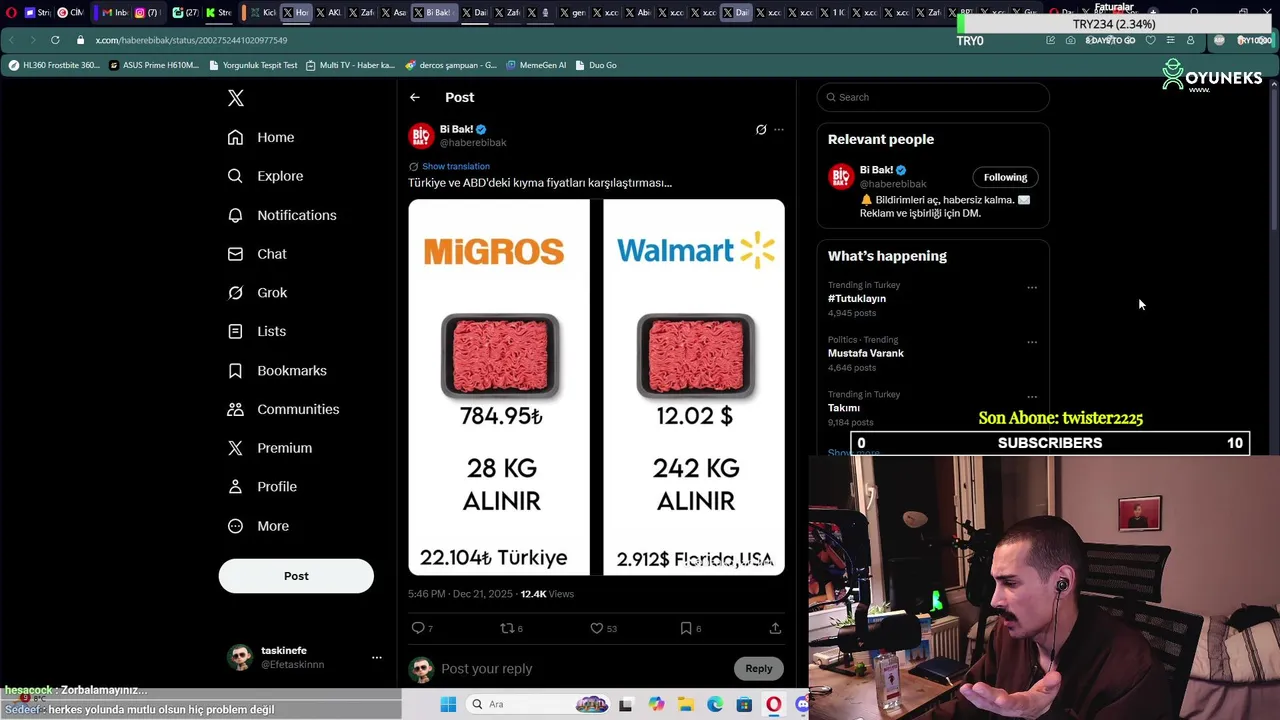Reload the page with the browser refresh icon

click(x=54, y=40)
